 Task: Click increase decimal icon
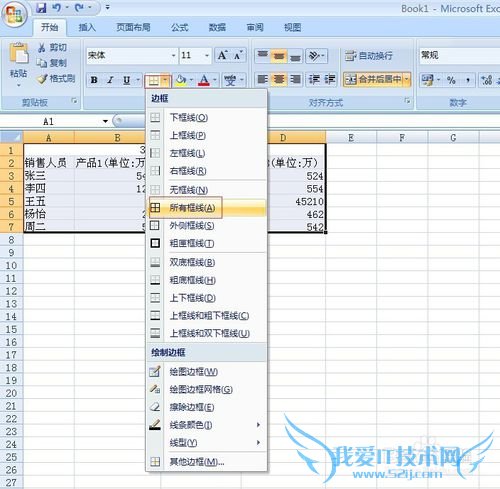click(486, 80)
